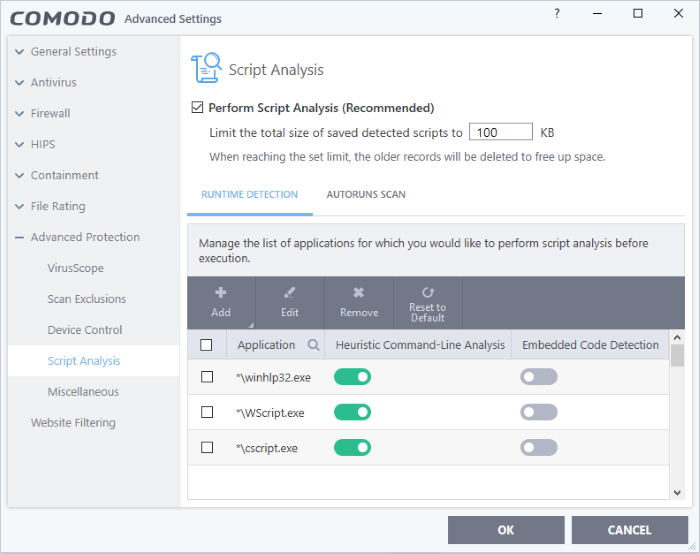The width and height of the screenshot is (700, 554).
Task: Select the *\winhlp32.exe entry text
Action: 273,378
